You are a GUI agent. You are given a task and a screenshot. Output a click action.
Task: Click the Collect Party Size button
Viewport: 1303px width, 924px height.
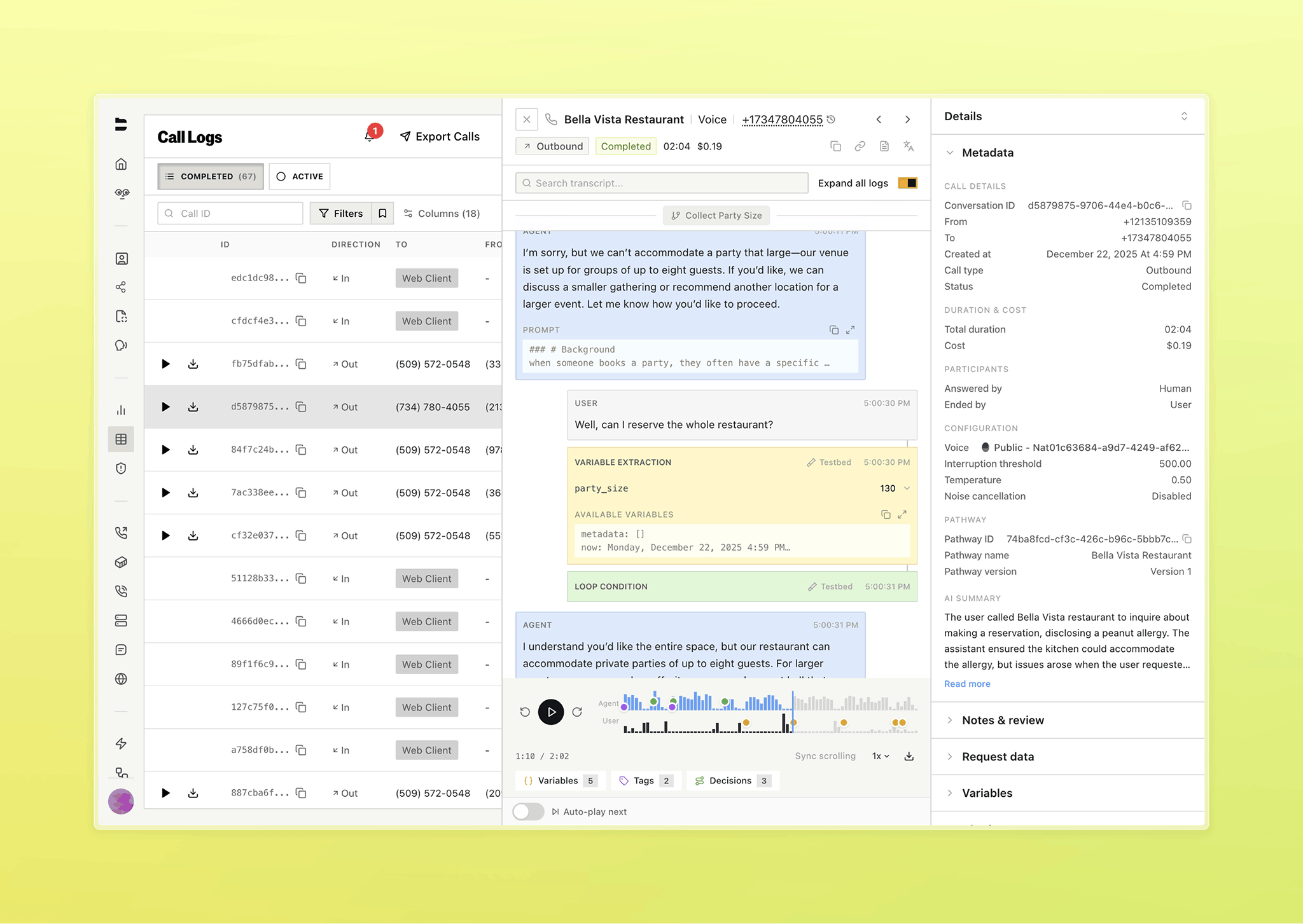tap(716, 216)
